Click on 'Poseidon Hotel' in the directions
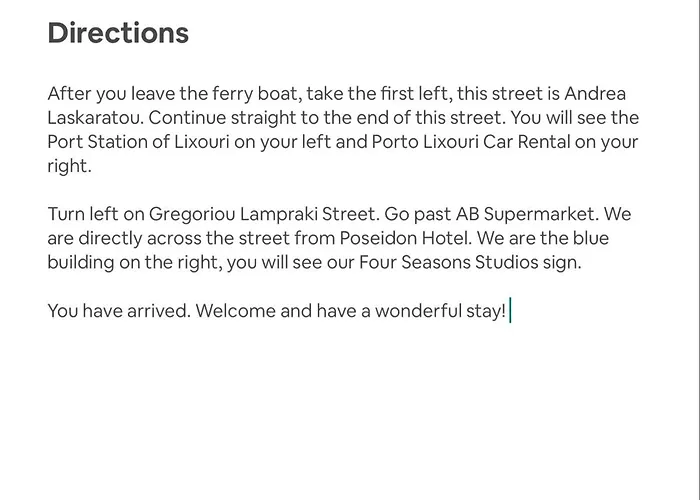Image resolution: width=700 pixels, height=500 pixels. (403, 238)
